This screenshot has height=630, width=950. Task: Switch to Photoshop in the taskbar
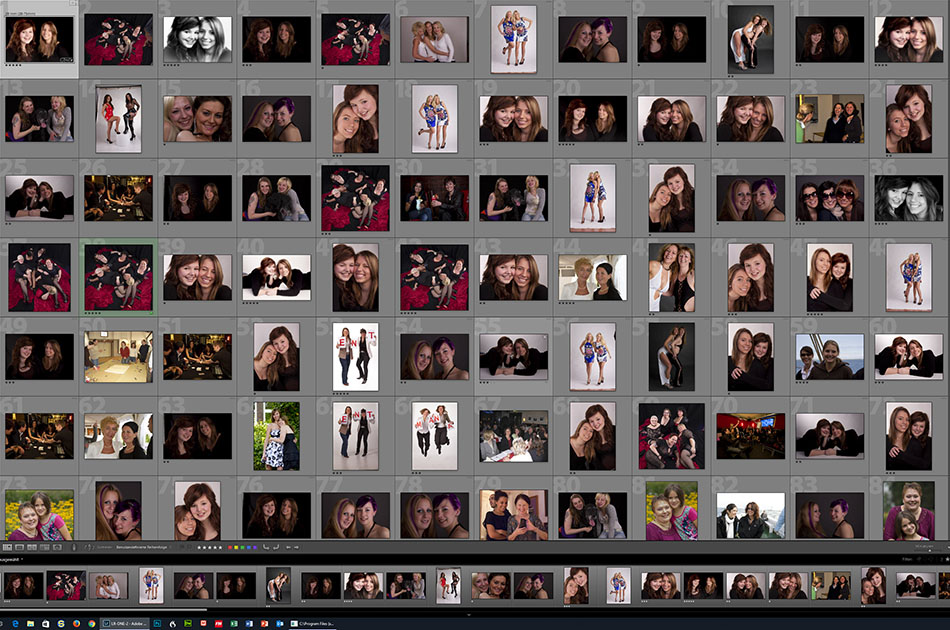click(157, 623)
